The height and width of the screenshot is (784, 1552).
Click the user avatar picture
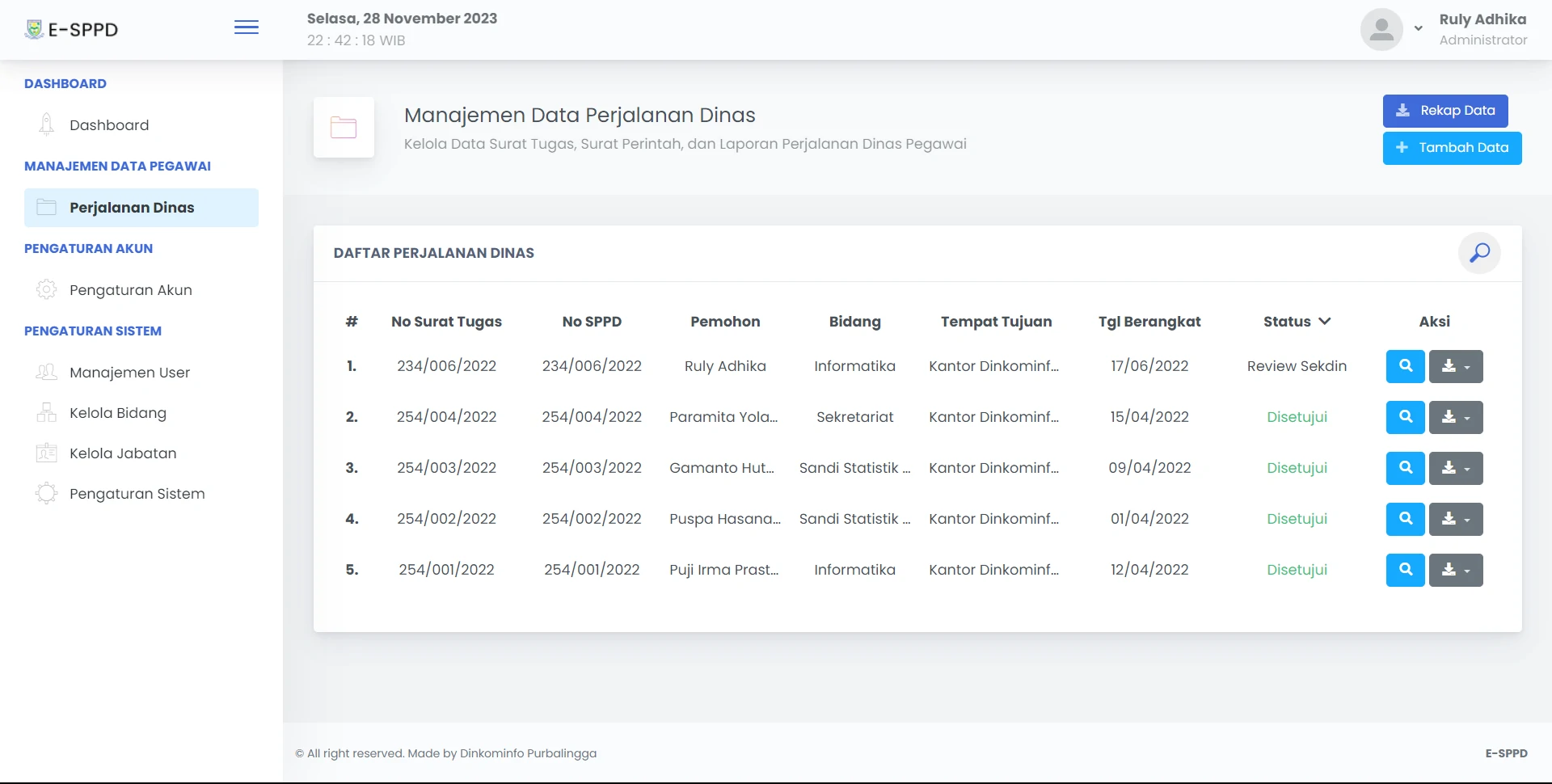coord(1381,30)
